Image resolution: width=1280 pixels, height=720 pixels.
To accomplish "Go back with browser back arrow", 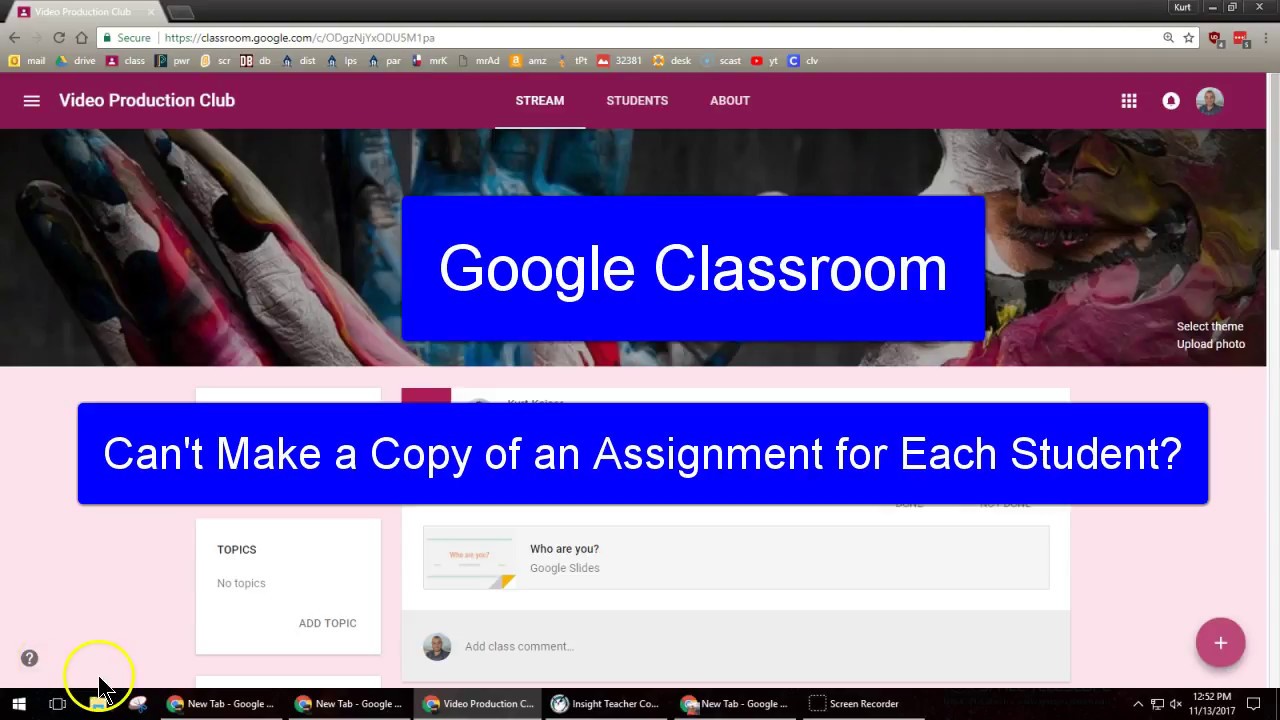I will [x=14, y=37].
